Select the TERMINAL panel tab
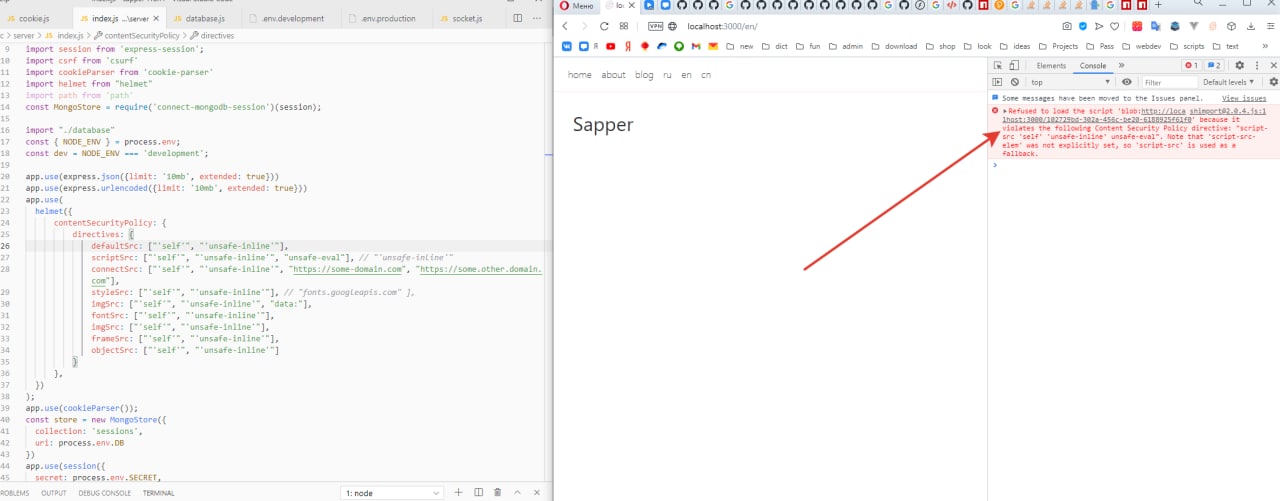This screenshot has width=1280, height=501. (158, 493)
